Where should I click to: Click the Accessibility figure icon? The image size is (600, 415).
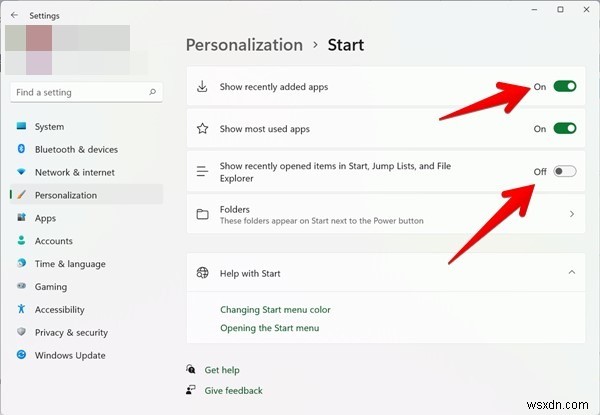pos(21,309)
